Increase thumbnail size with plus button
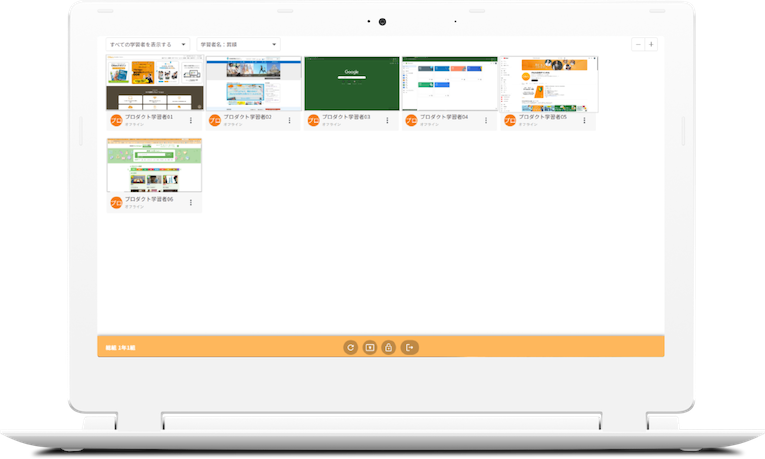 [x=651, y=44]
